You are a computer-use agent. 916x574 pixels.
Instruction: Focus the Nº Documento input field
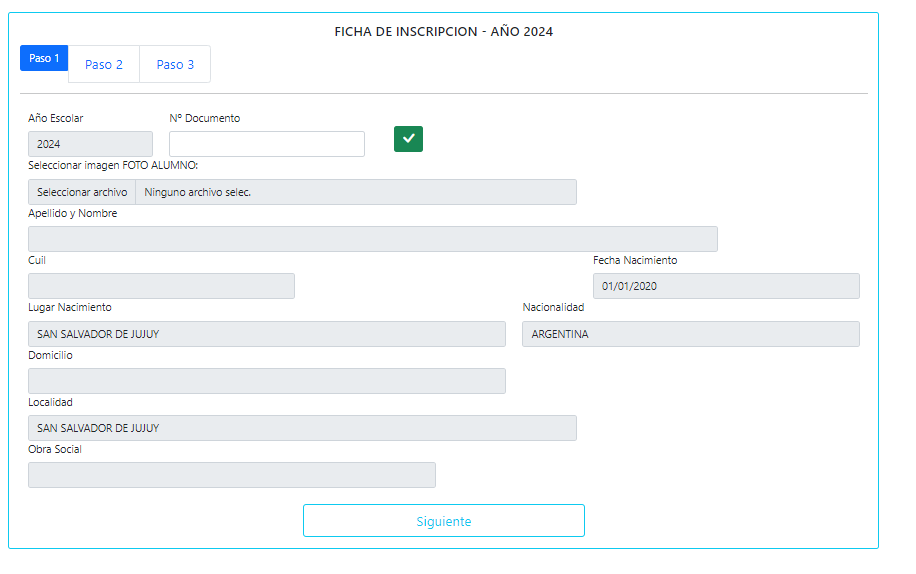(267, 144)
